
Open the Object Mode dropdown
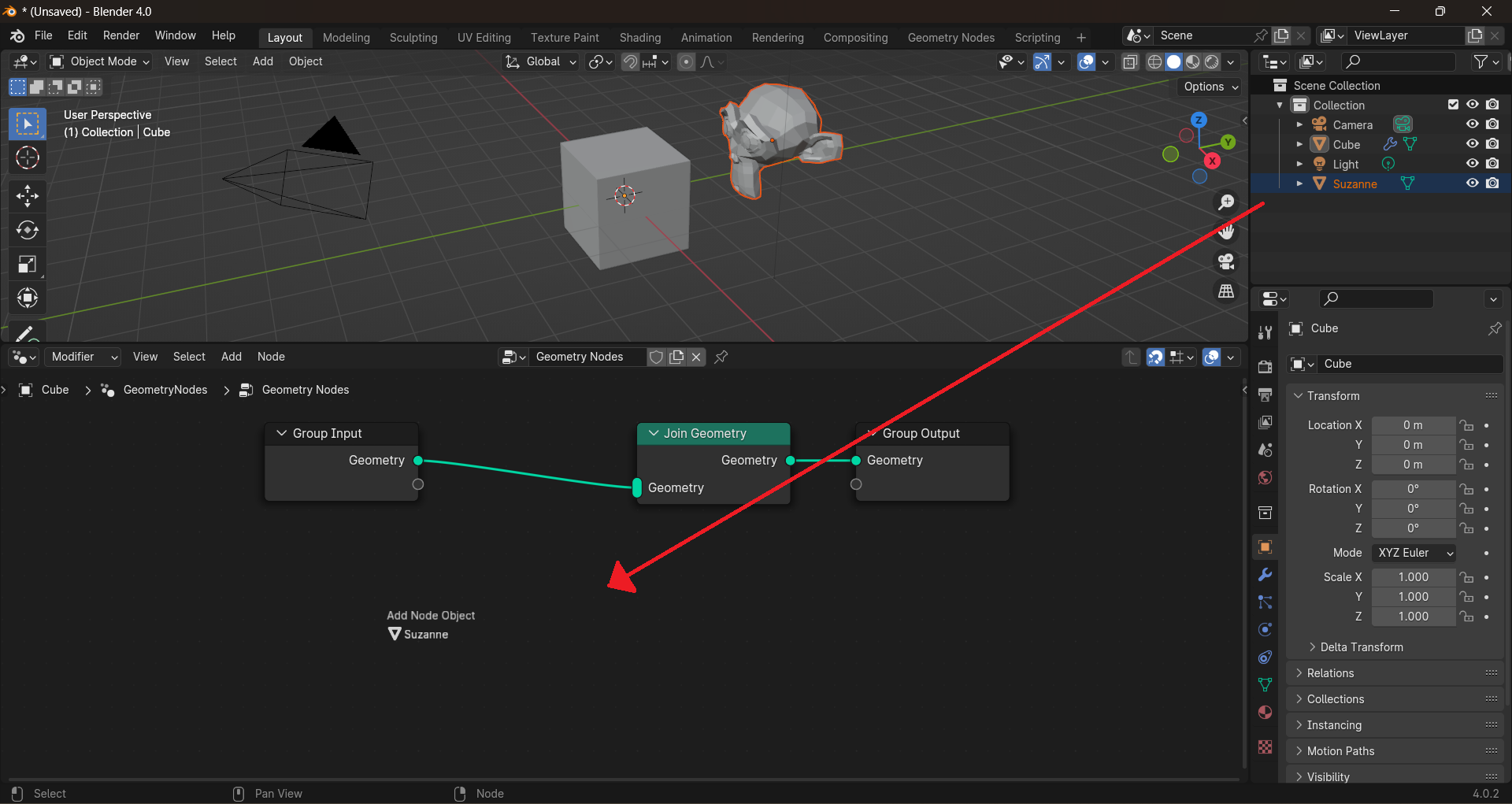point(99,61)
